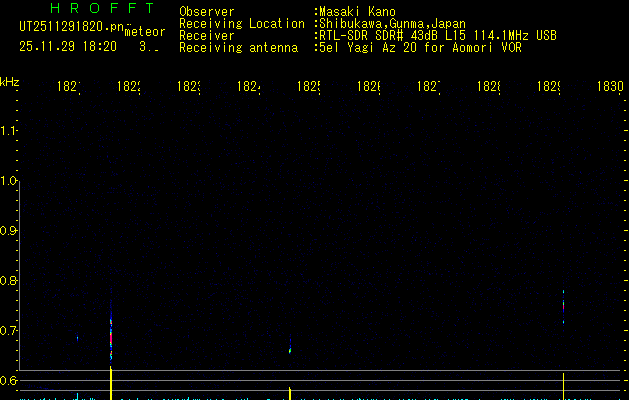Click the Receiving antenna label
The height and width of the screenshot is (400, 629).
239,48
